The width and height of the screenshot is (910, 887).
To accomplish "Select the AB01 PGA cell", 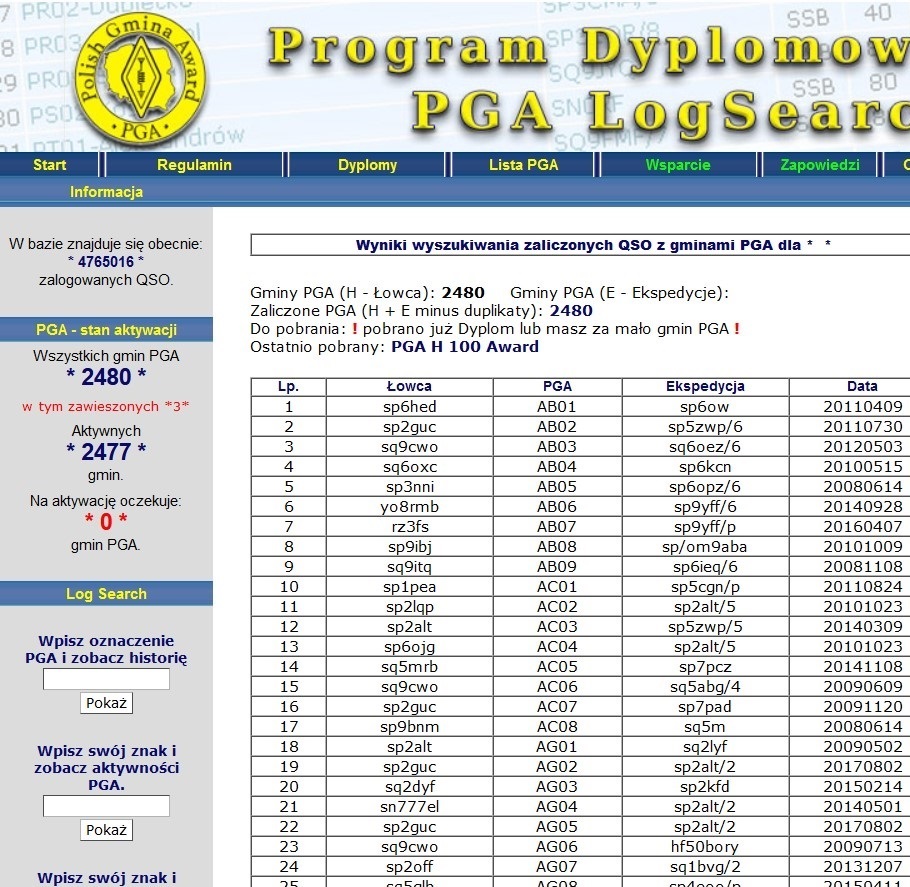I will tap(557, 407).
